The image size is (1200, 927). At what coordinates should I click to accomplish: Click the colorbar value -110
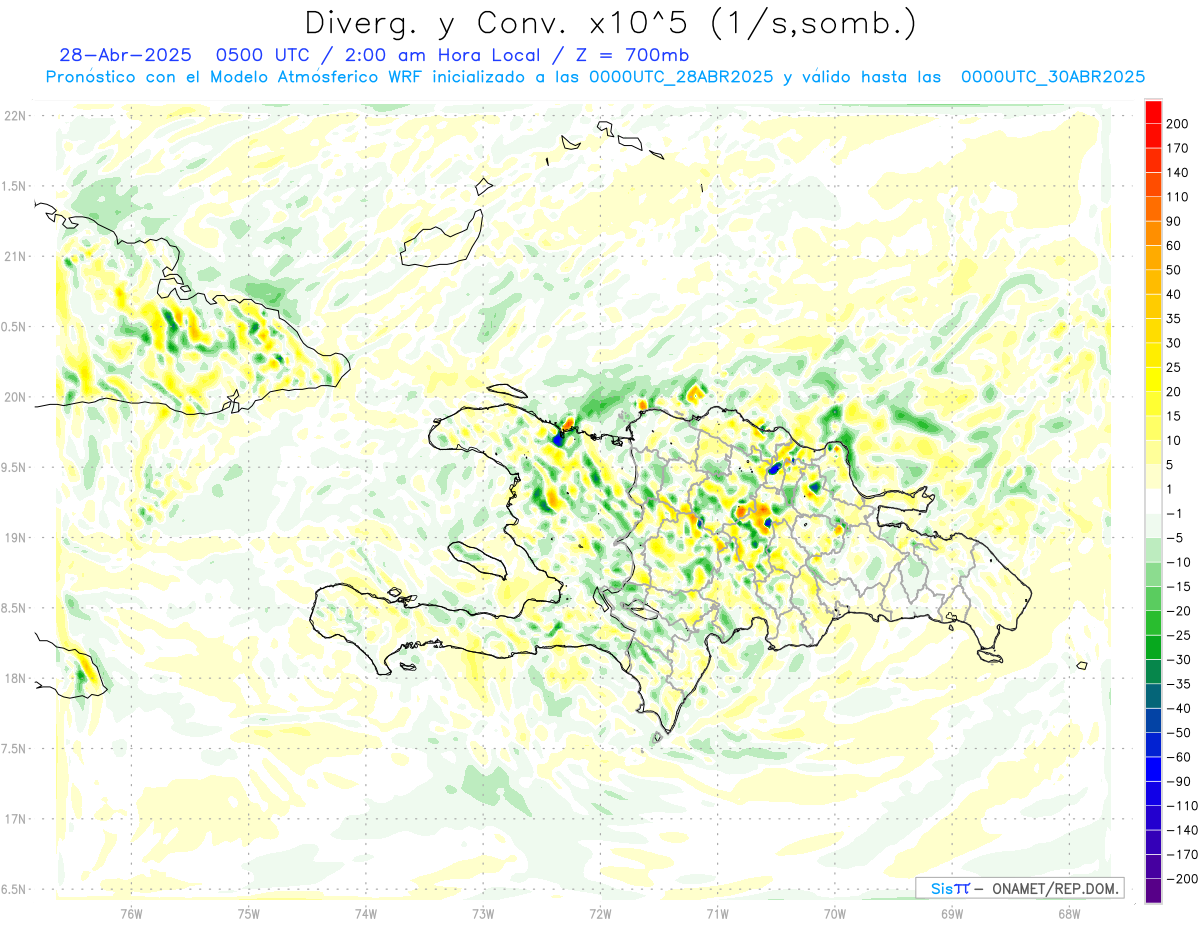1182,806
